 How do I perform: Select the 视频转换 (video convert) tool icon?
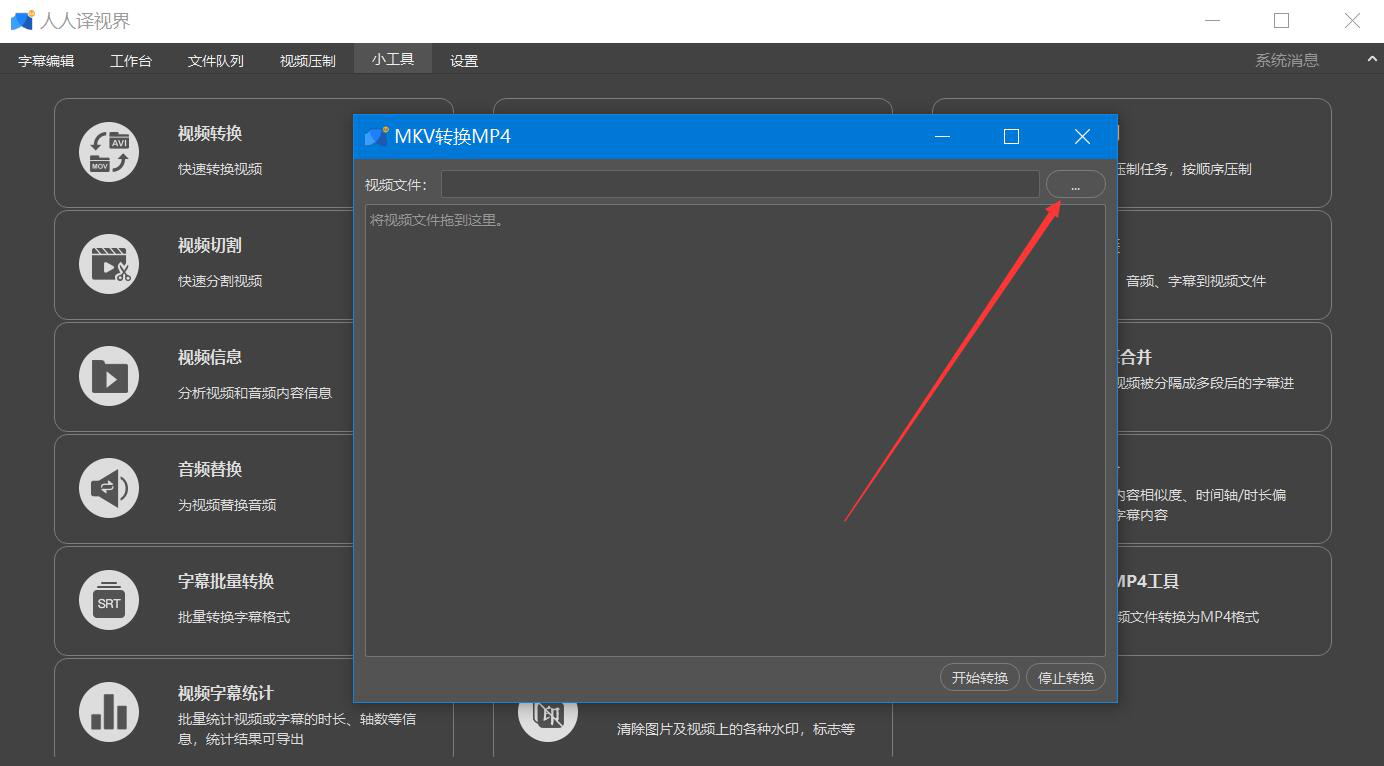click(x=108, y=151)
